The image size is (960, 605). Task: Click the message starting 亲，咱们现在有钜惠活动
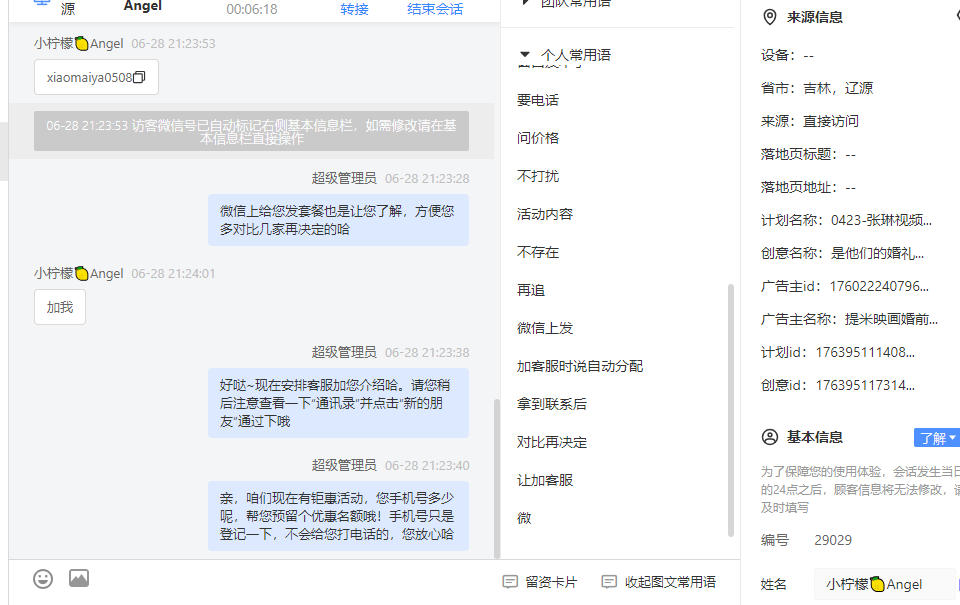pyautogui.click(x=338, y=516)
